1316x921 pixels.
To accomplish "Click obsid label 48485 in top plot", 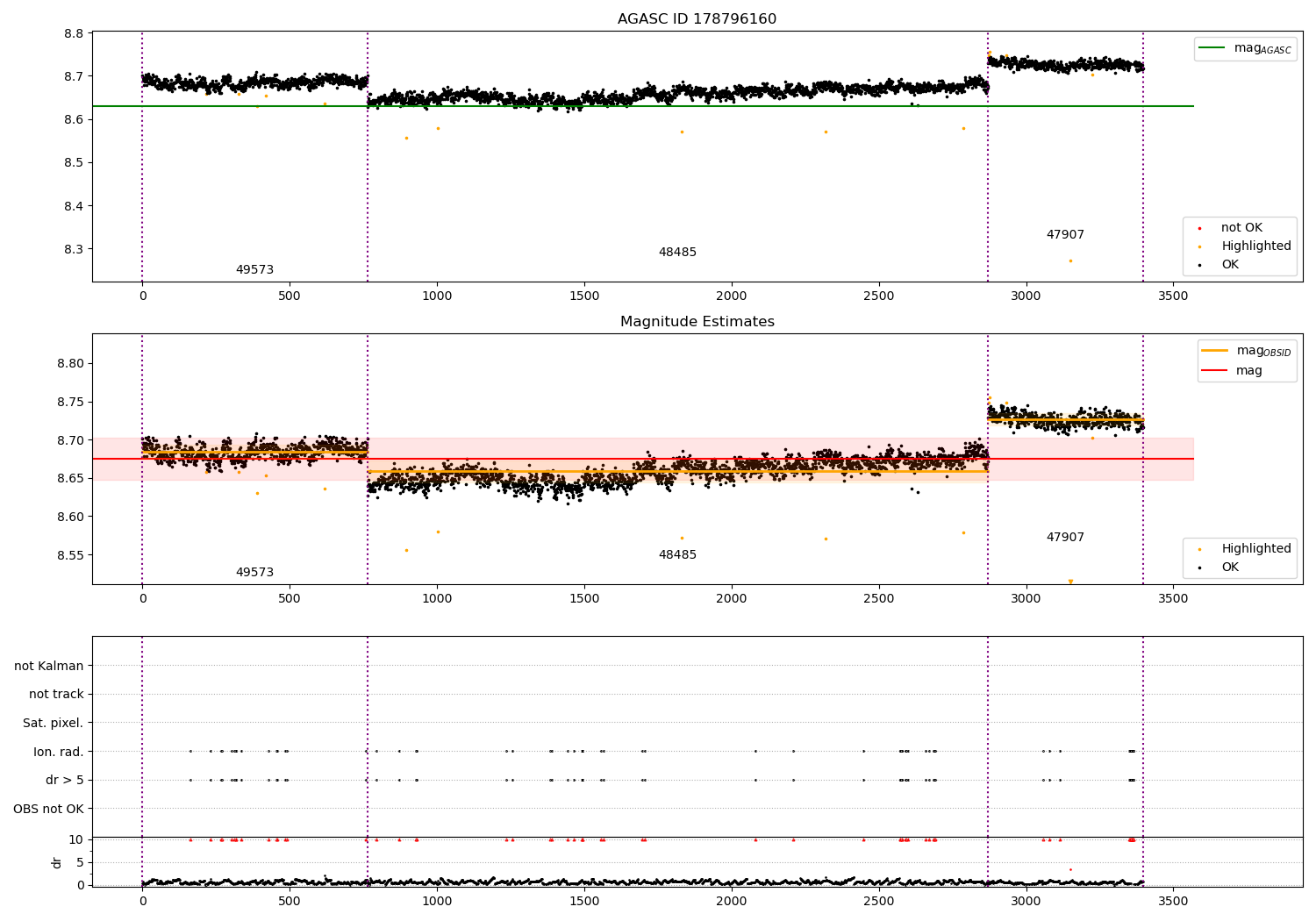I will point(677,253).
